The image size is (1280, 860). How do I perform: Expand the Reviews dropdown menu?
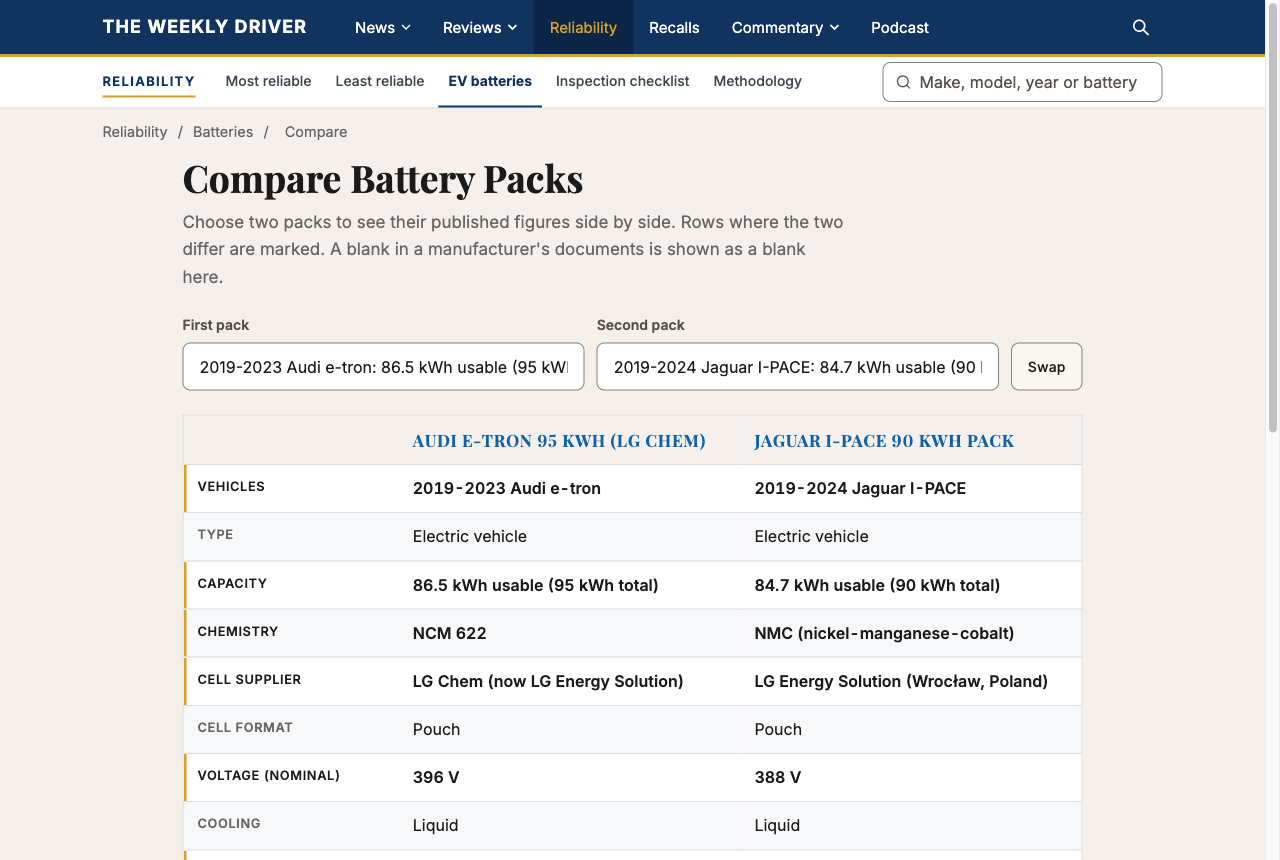[x=480, y=27]
